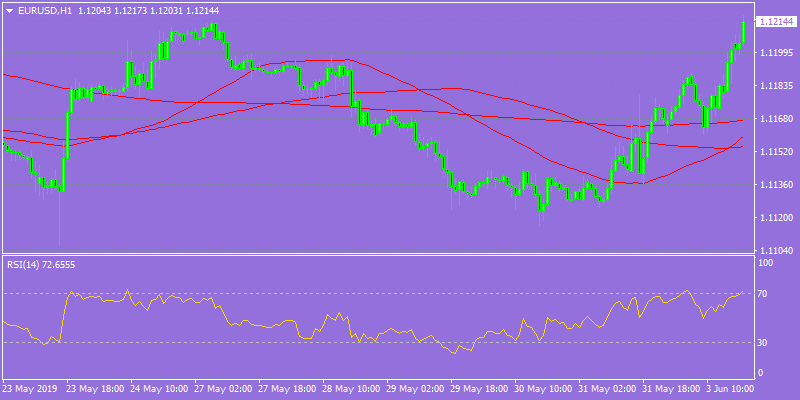
Task: Click the triangle arrow beside EURUSD,H1
Action: (x=9, y=11)
